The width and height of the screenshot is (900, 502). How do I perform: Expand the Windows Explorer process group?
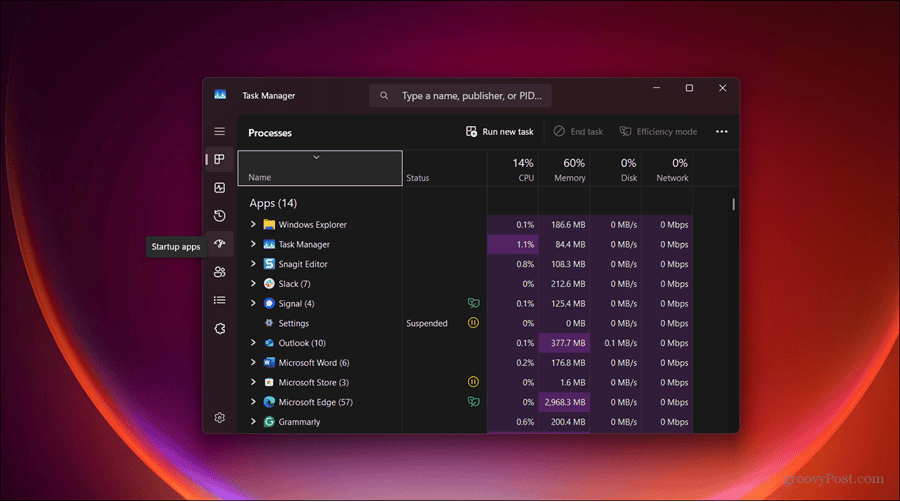(x=253, y=224)
